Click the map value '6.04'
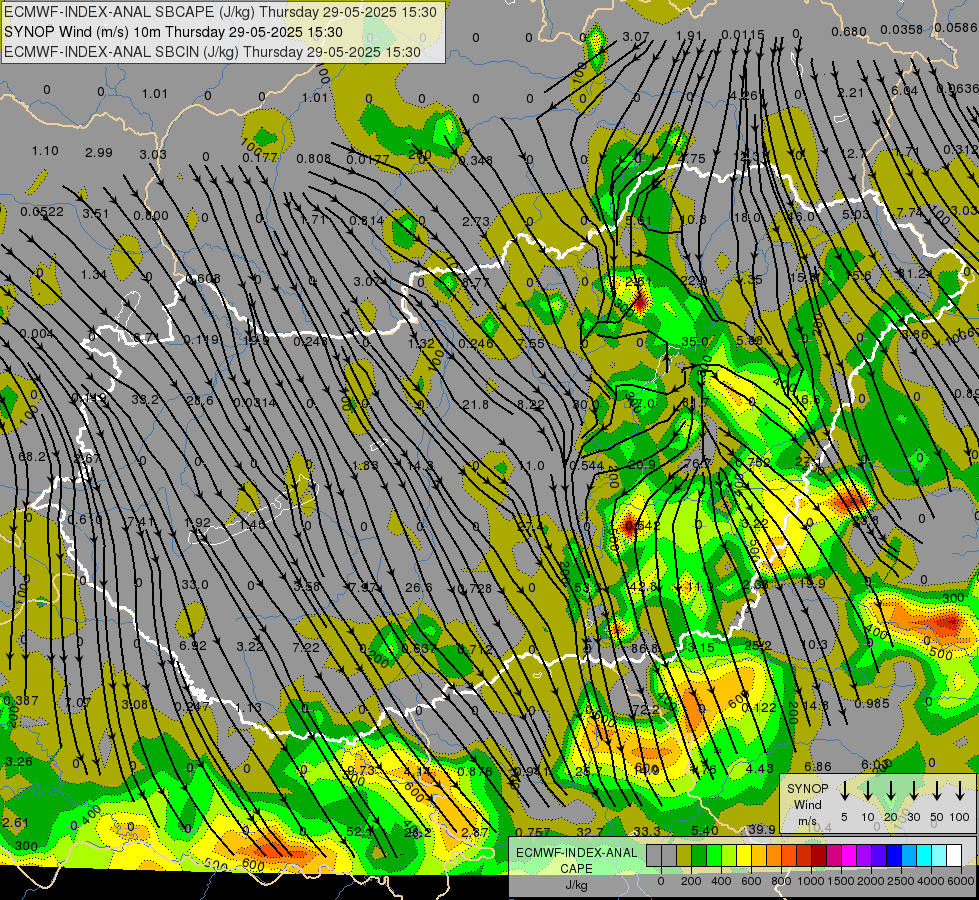The height and width of the screenshot is (900, 979). click(x=904, y=91)
